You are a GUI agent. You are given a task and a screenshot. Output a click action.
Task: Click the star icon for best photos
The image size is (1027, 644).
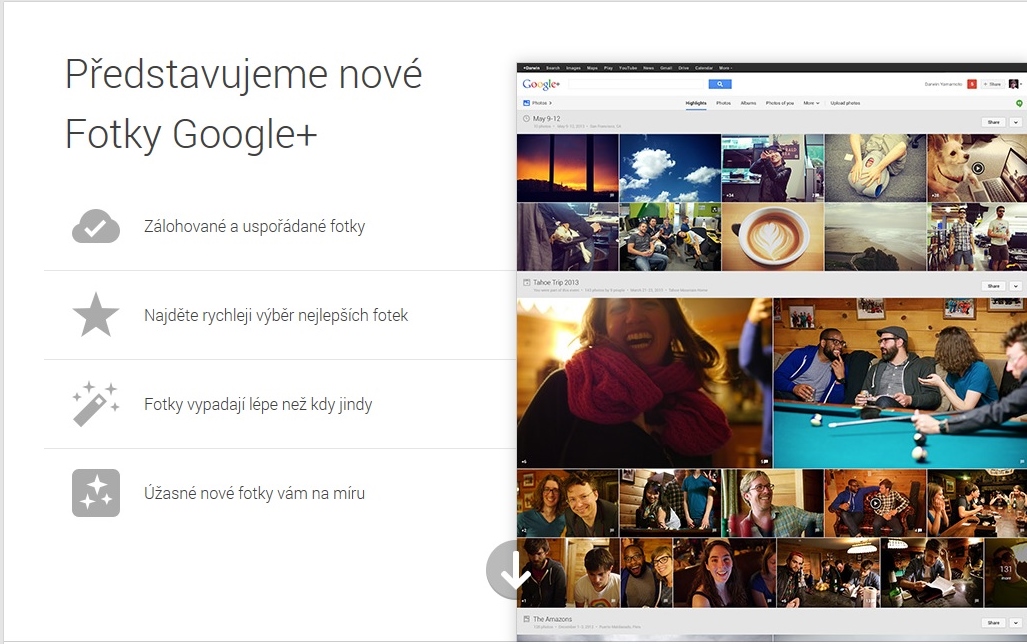click(x=96, y=314)
